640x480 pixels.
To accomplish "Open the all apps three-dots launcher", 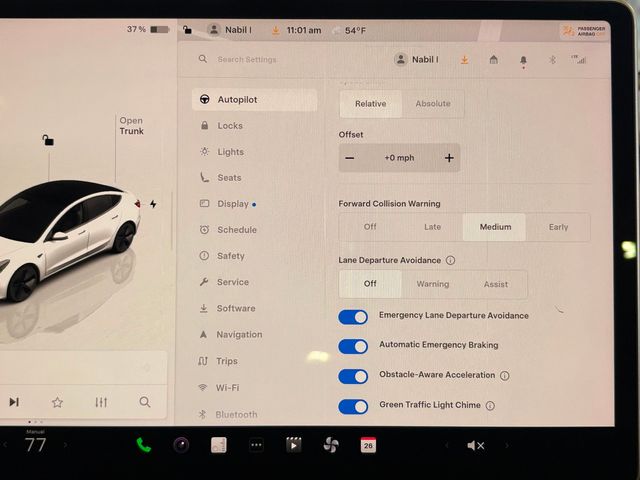I will click(256, 445).
